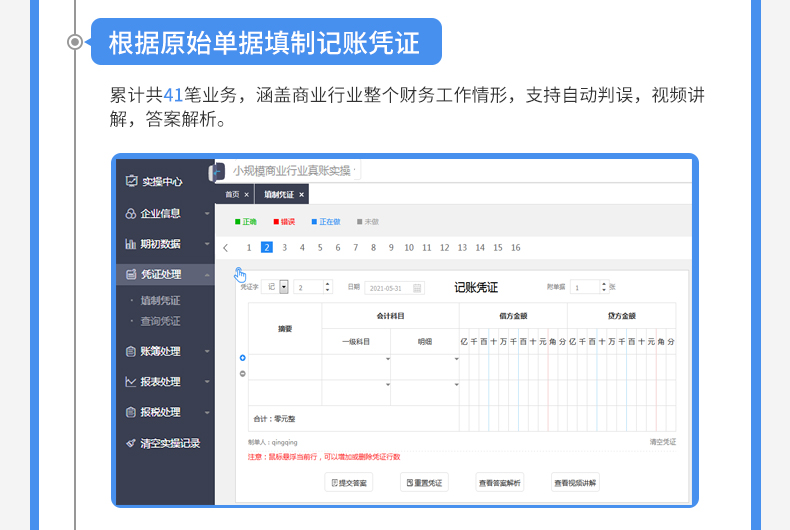Screen dimensions: 790x530
Task: Open second row 明细 dropdown
Action: click(456, 384)
